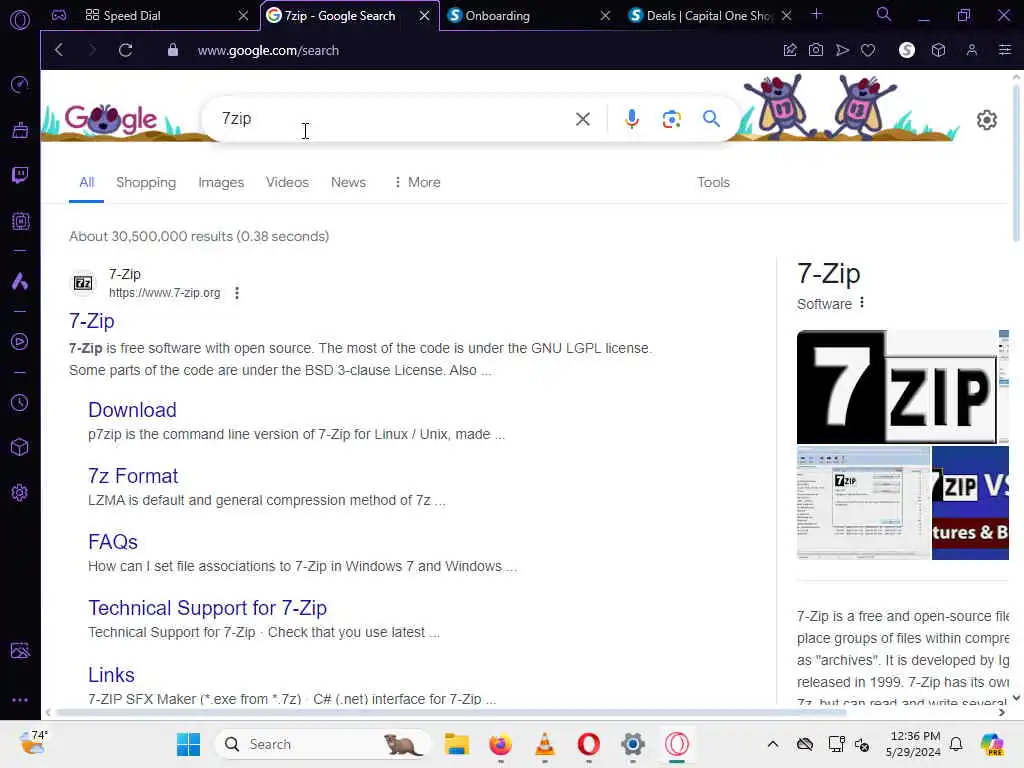Open the 7z Format sitelink
Viewport: 1024px width, 768px height.
click(x=133, y=475)
